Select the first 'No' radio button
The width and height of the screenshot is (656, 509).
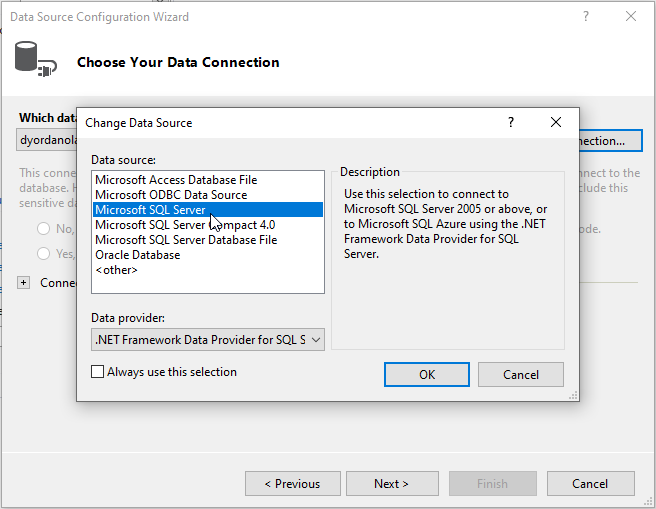tap(44, 229)
